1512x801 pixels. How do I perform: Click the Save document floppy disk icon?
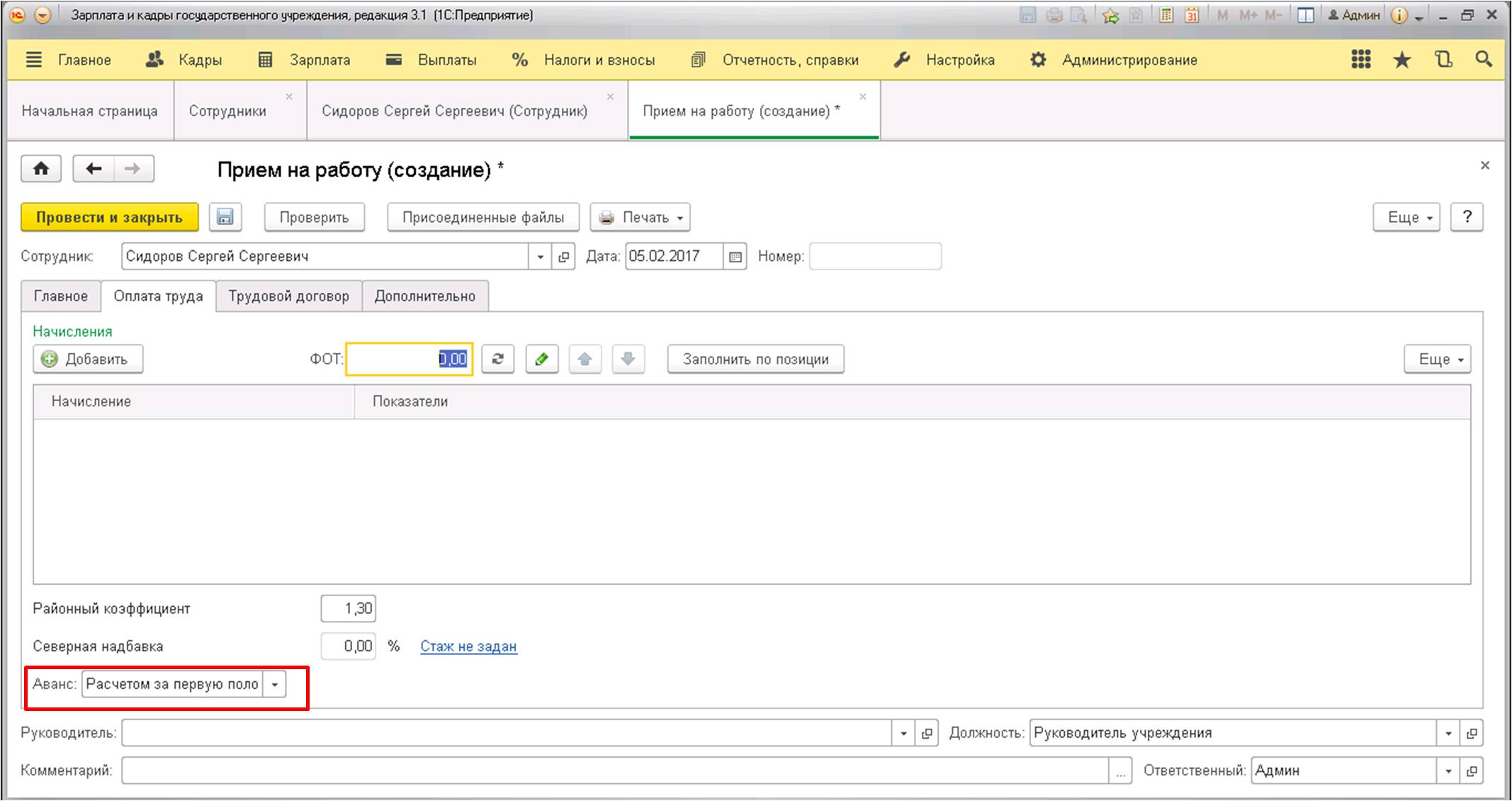pyautogui.click(x=225, y=217)
